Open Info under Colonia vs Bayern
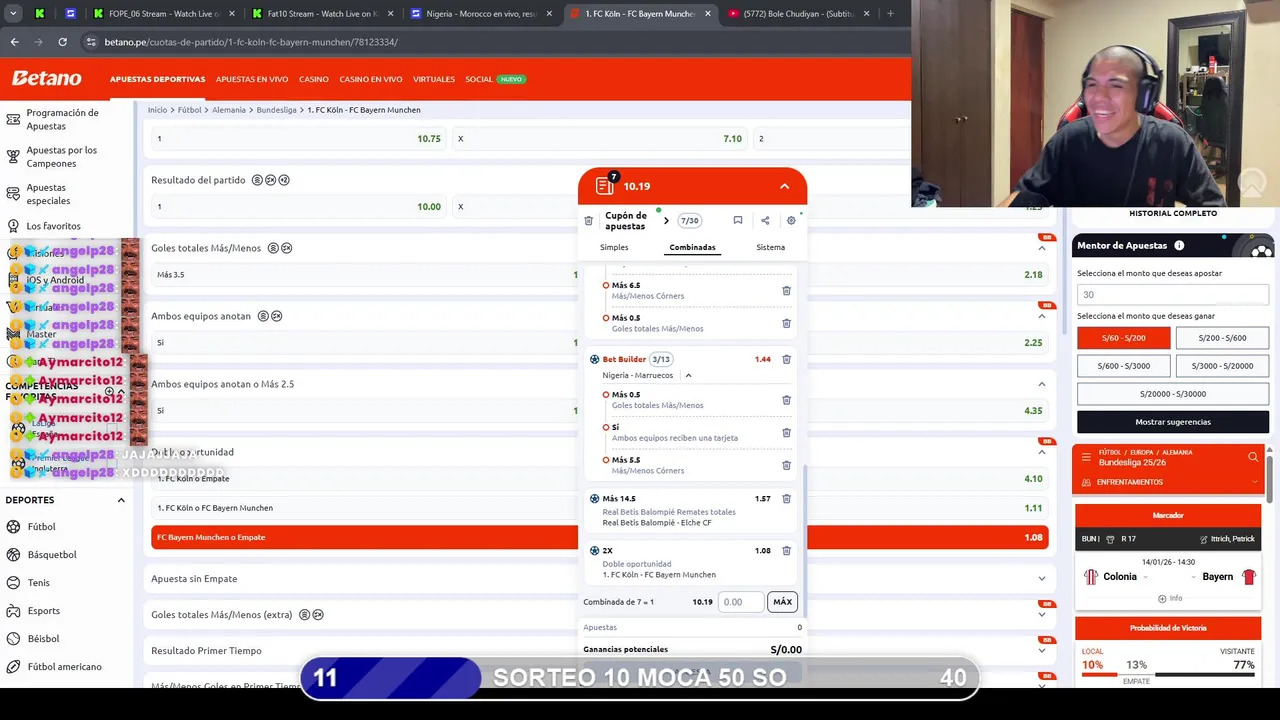 pos(1168,598)
